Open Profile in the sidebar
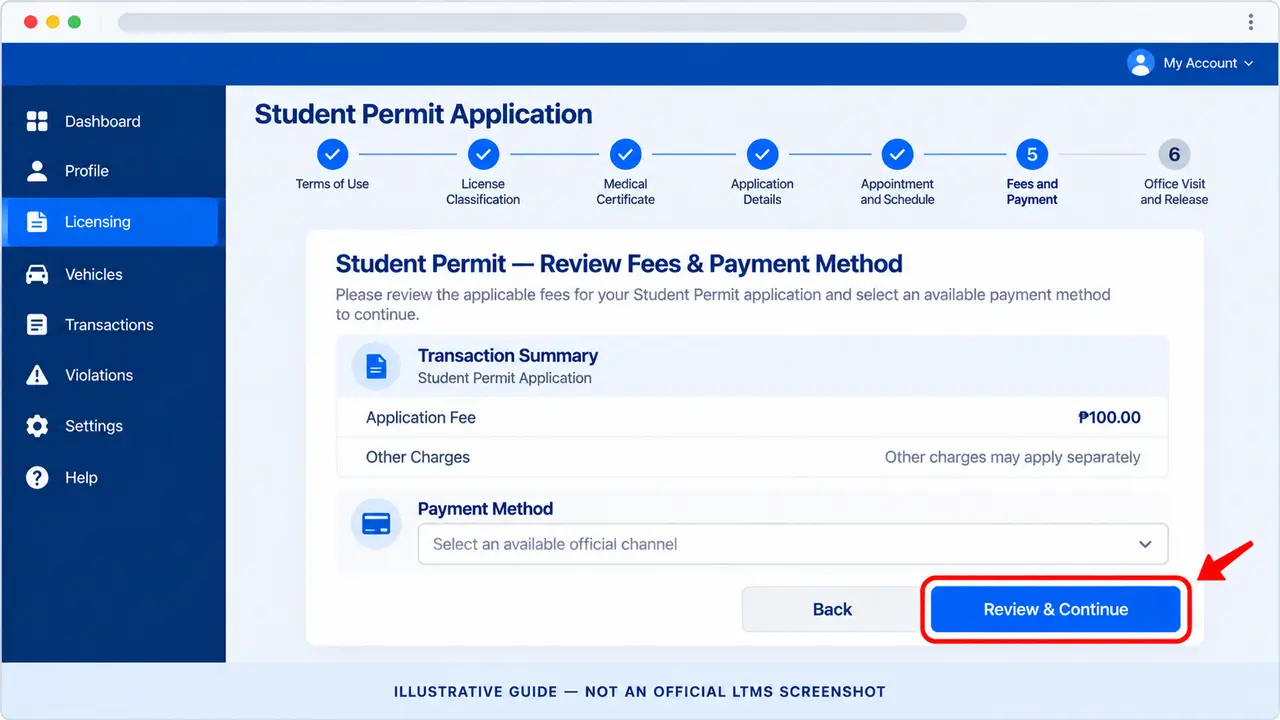 coord(110,171)
